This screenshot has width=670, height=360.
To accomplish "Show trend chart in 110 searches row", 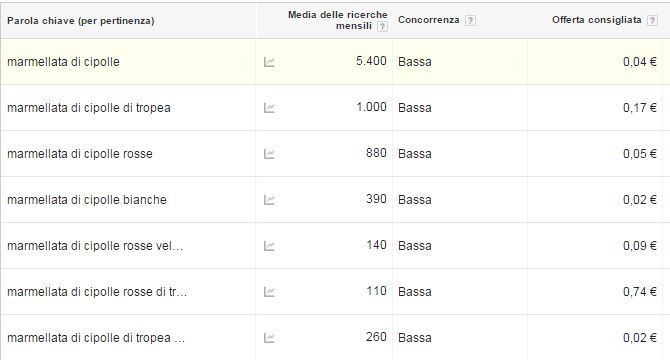I will tap(269, 292).
